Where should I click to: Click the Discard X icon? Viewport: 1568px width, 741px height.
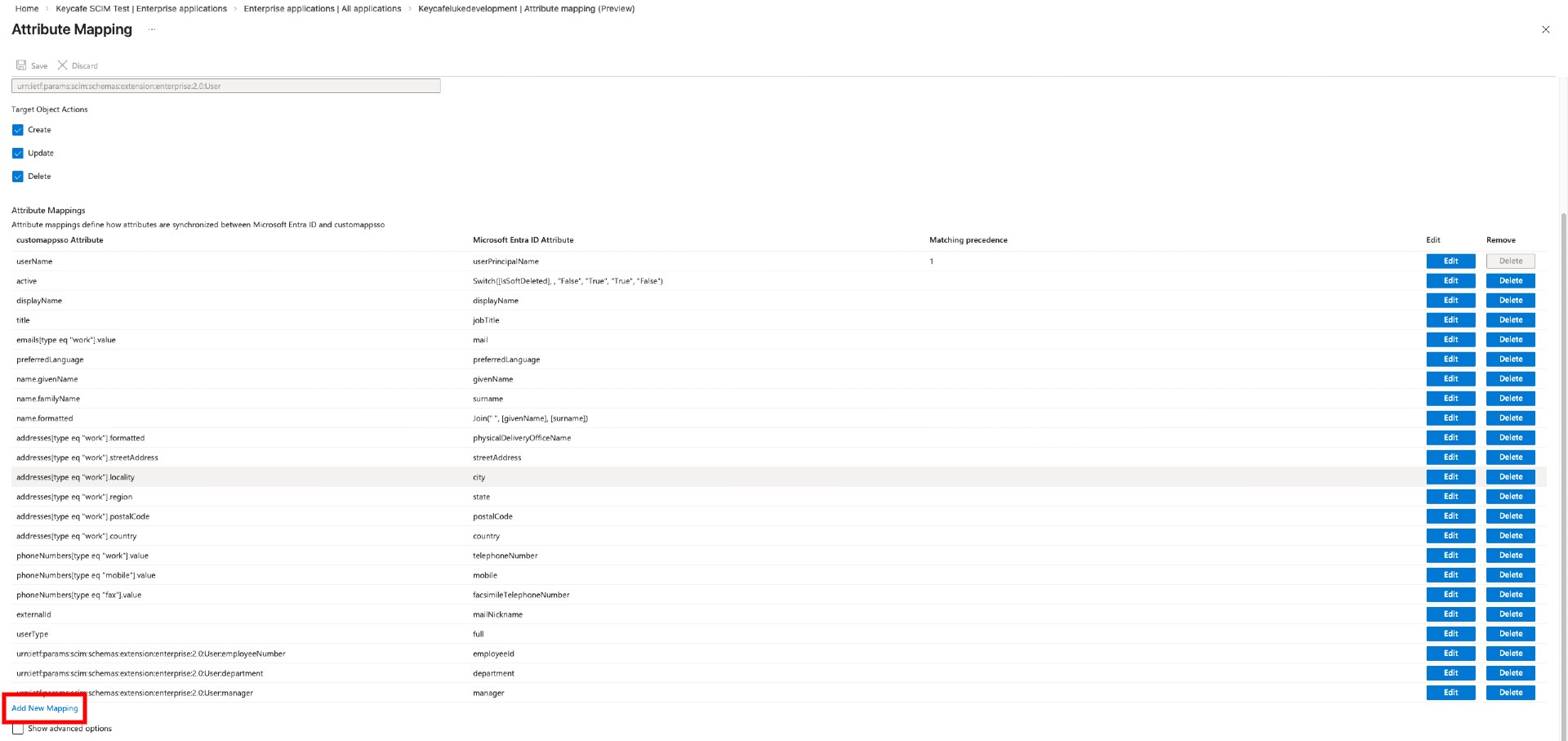click(x=62, y=65)
